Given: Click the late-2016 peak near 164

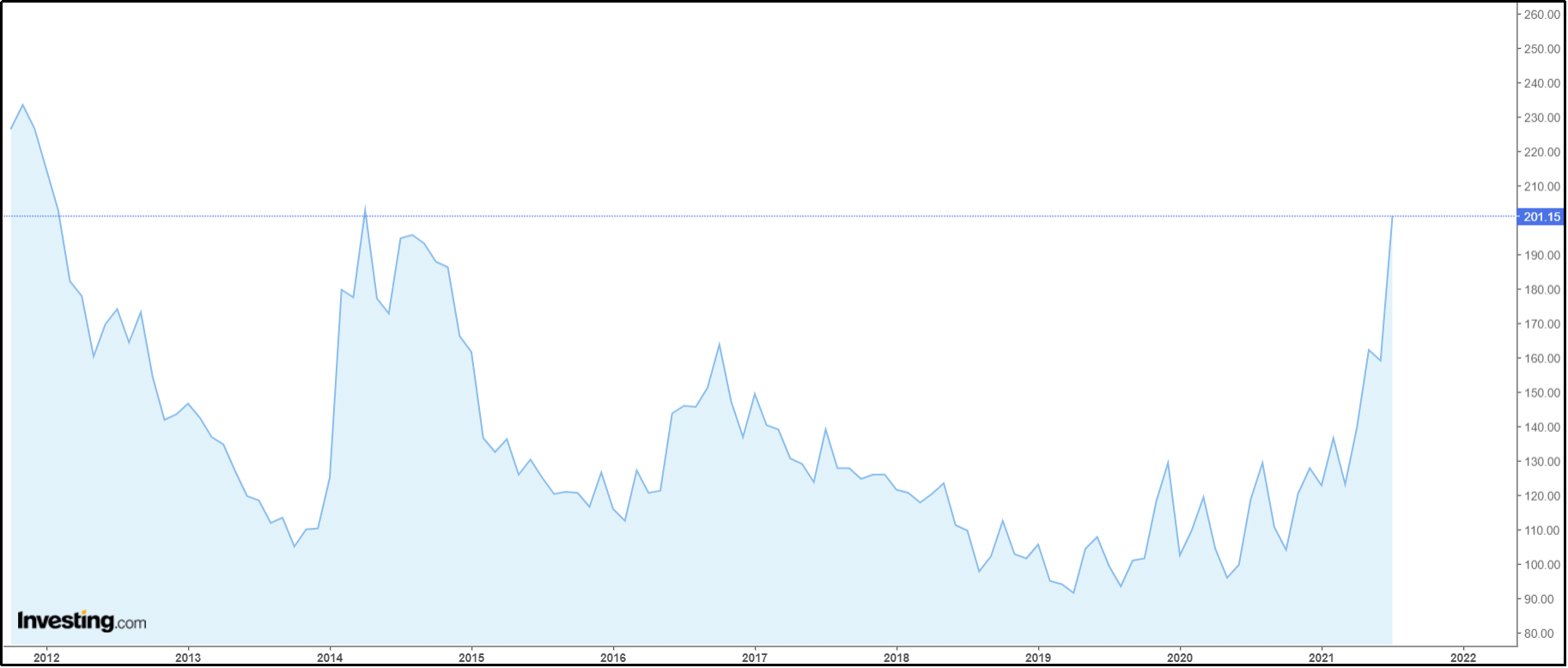Looking at the screenshot, I should (719, 344).
